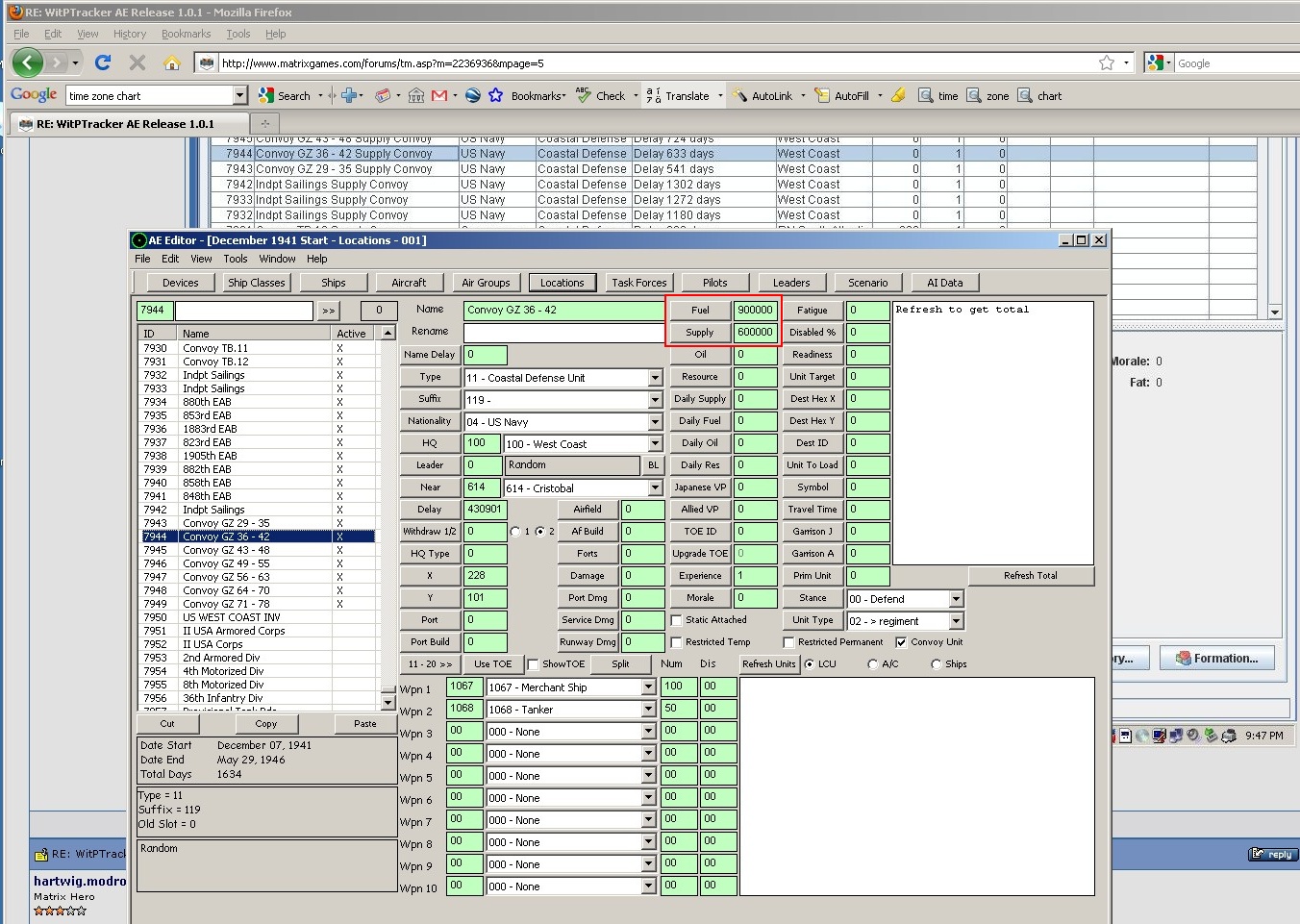Select Convoy GZ 43 - 48 in list
Screen dimensions: 1300x924
pos(258,550)
